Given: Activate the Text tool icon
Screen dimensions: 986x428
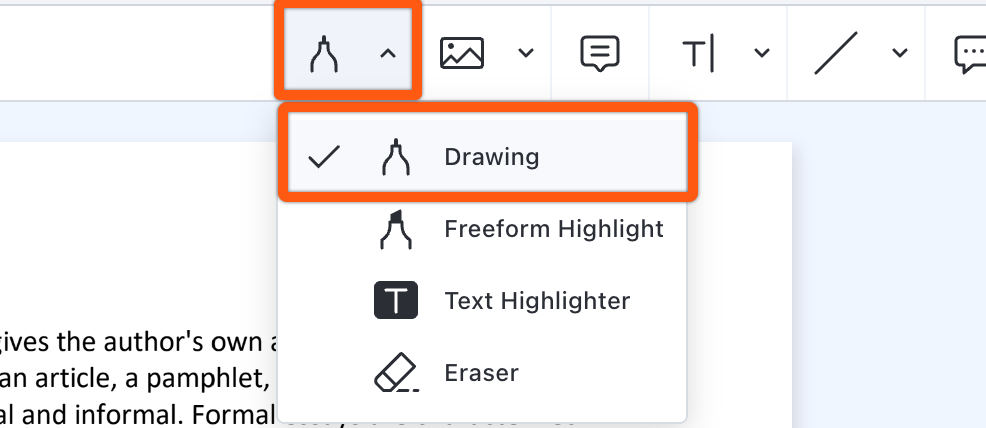Looking at the screenshot, I should click(699, 53).
